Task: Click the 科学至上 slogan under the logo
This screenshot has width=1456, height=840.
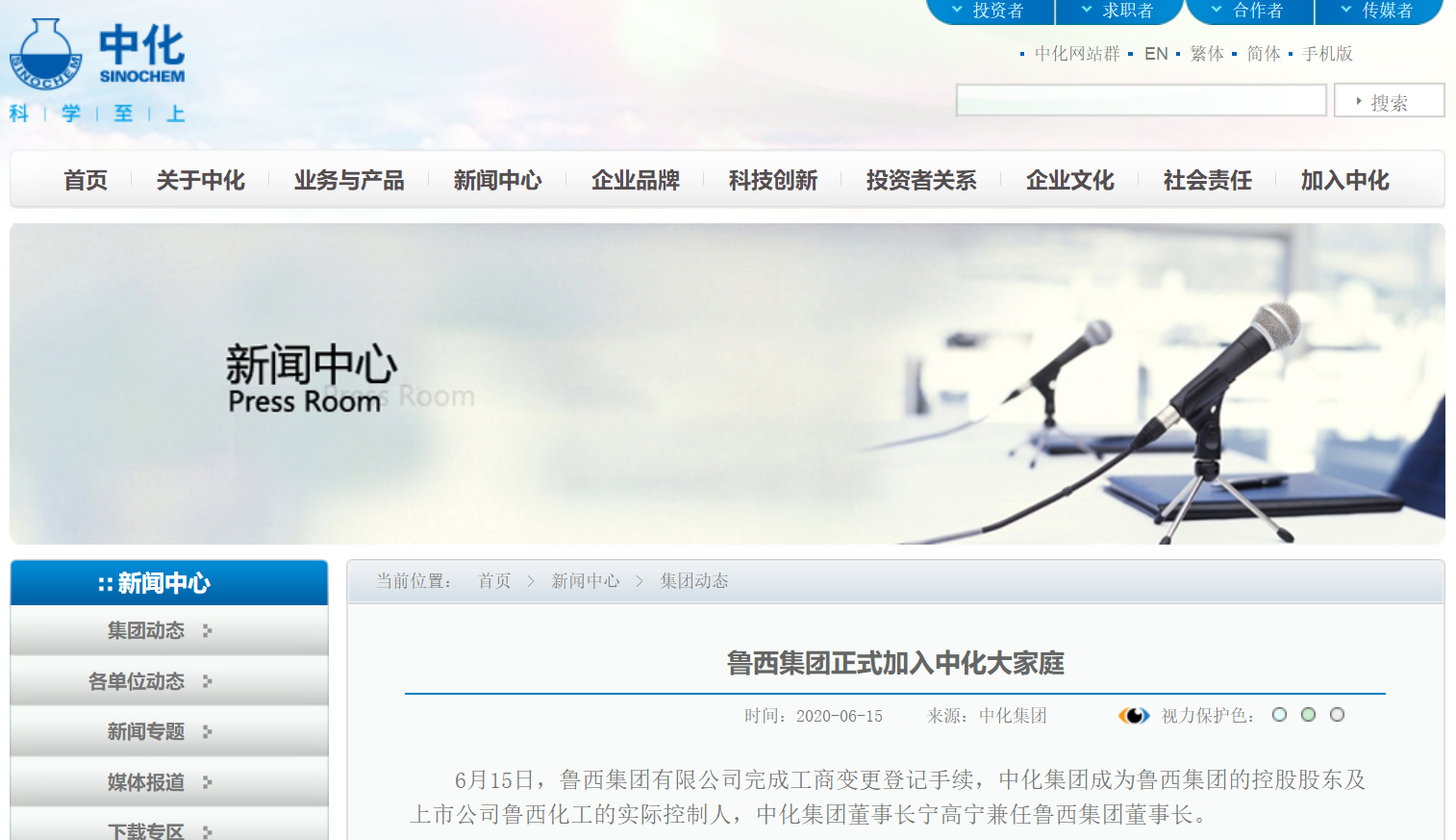Action: coord(97,114)
